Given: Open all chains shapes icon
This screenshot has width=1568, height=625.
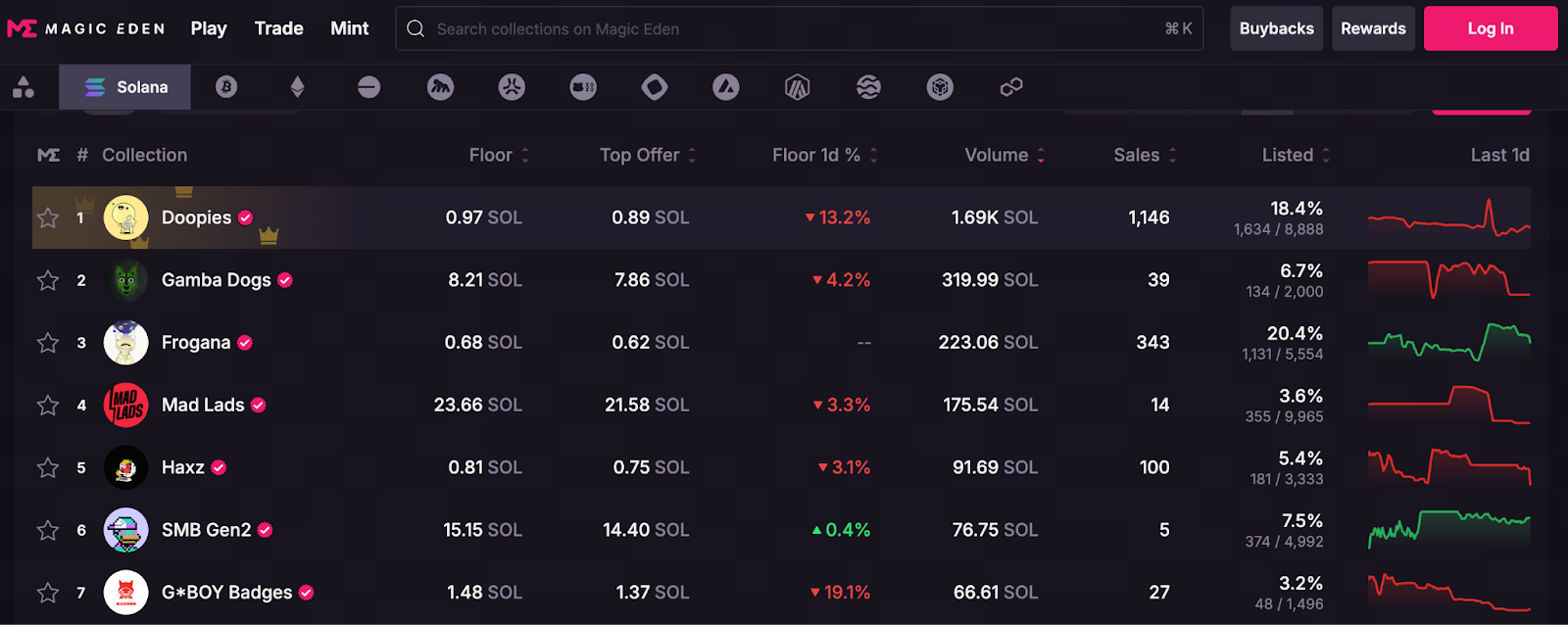Looking at the screenshot, I should tap(24, 87).
